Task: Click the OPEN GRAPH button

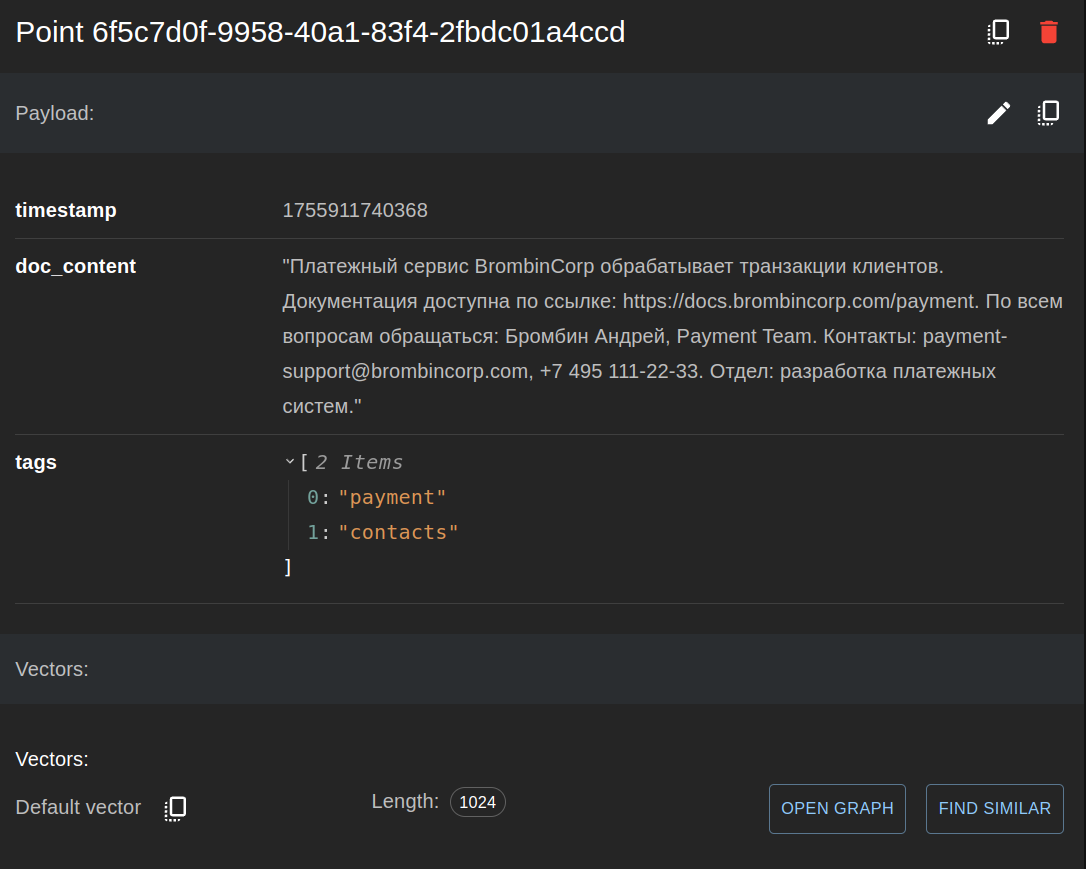Action: (837, 808)
